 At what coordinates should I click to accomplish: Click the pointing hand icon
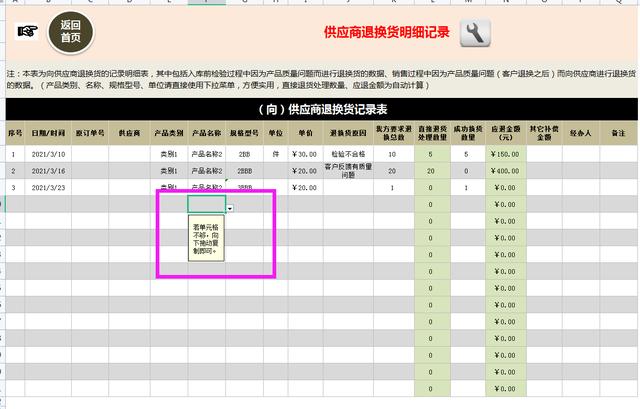[27, 31]
